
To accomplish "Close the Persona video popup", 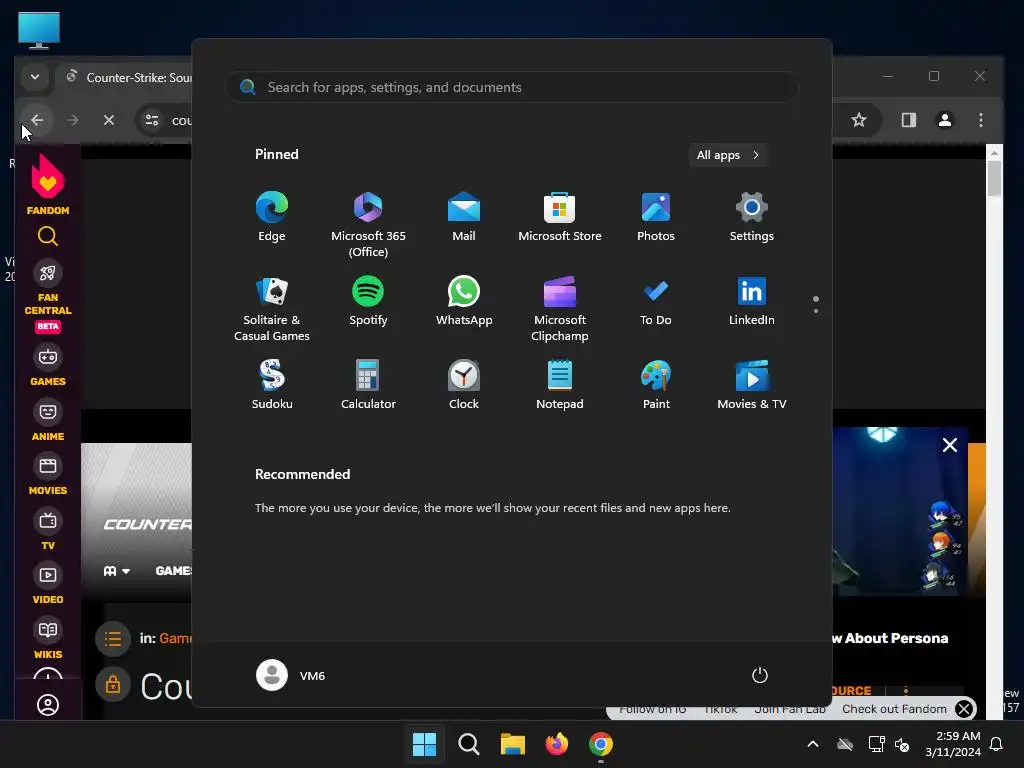I will (x=950, y=445).
